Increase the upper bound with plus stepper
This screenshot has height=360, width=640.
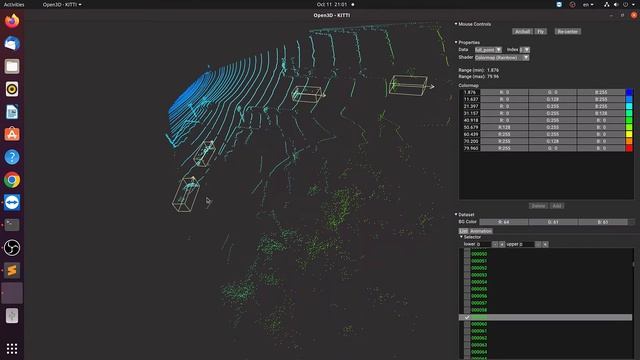[x=545, y=244]
